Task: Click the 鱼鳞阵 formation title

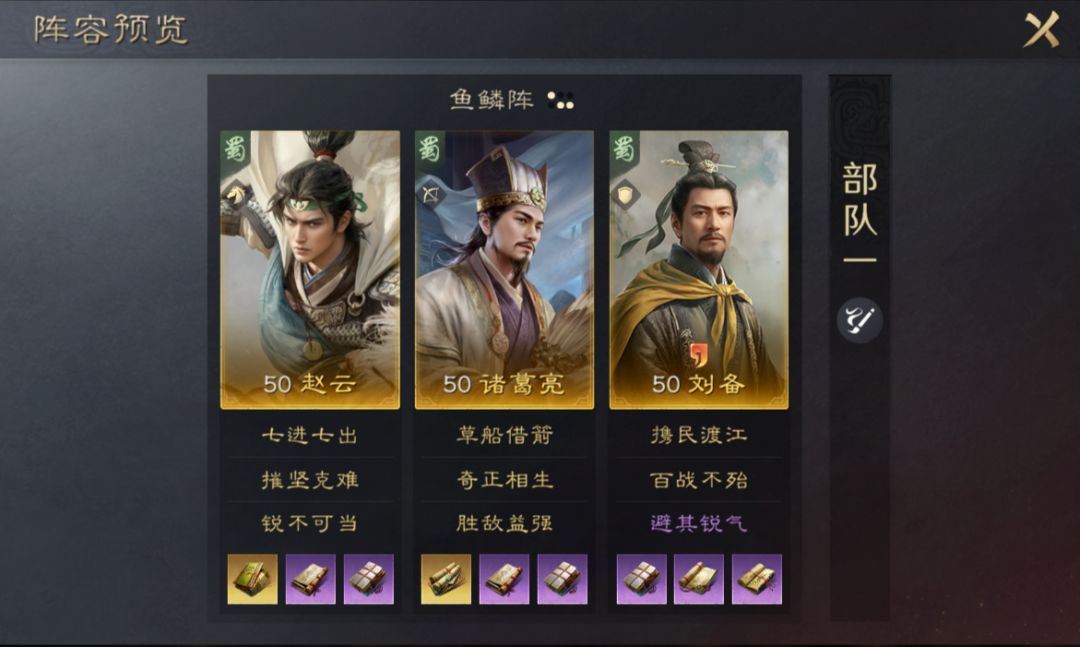Action: pos(491,100)
